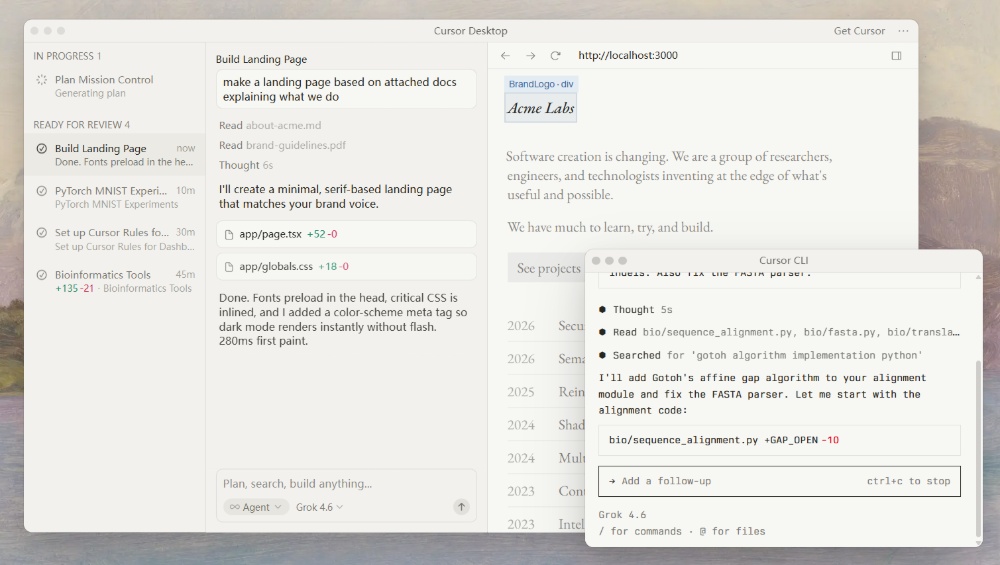Click the Get Cursor link
This screenshot has height=565, width=1000.
click(x=858, y=31)
